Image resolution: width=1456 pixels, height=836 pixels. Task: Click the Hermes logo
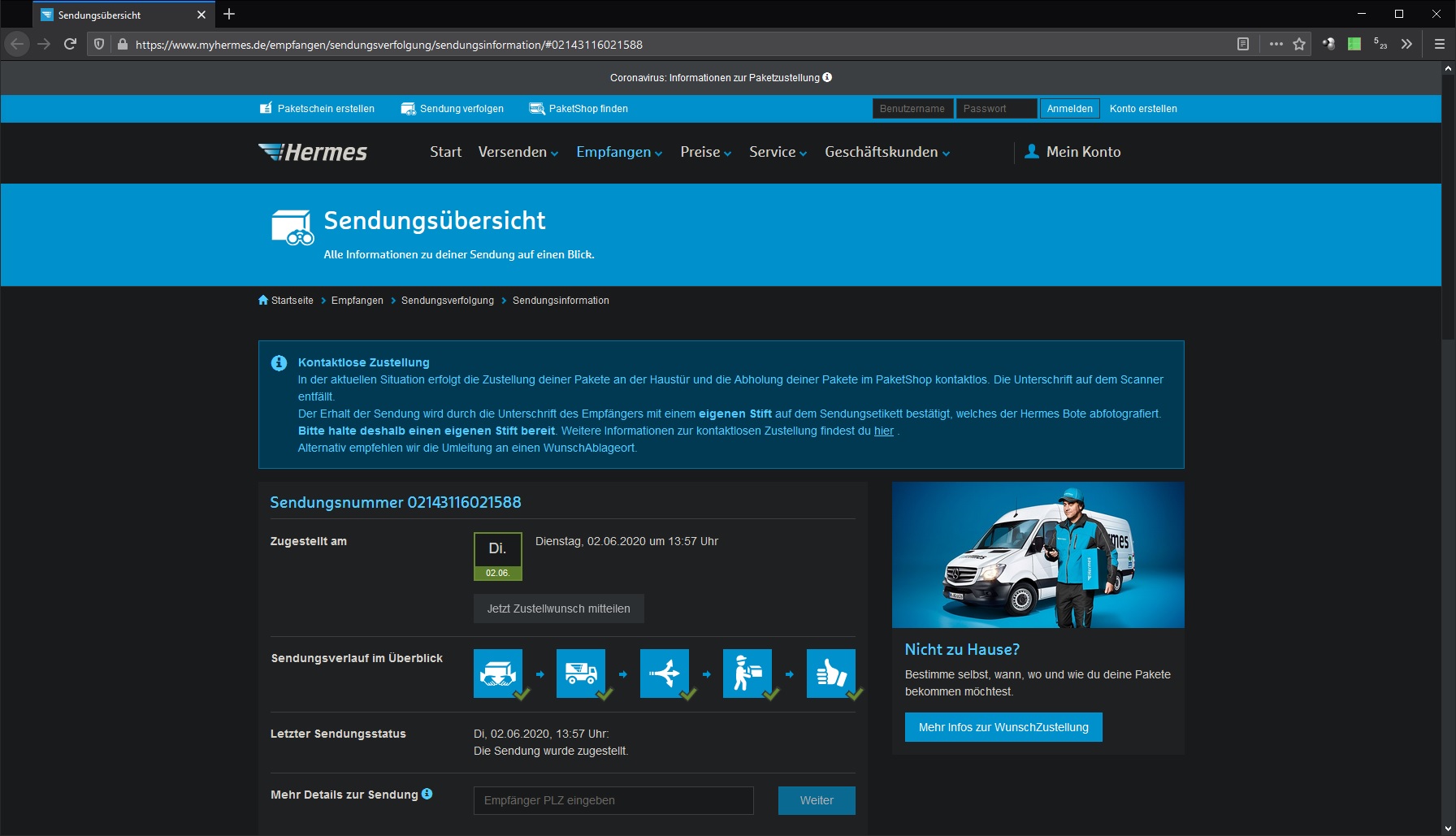pyautogui.click(x=313, y=152)
